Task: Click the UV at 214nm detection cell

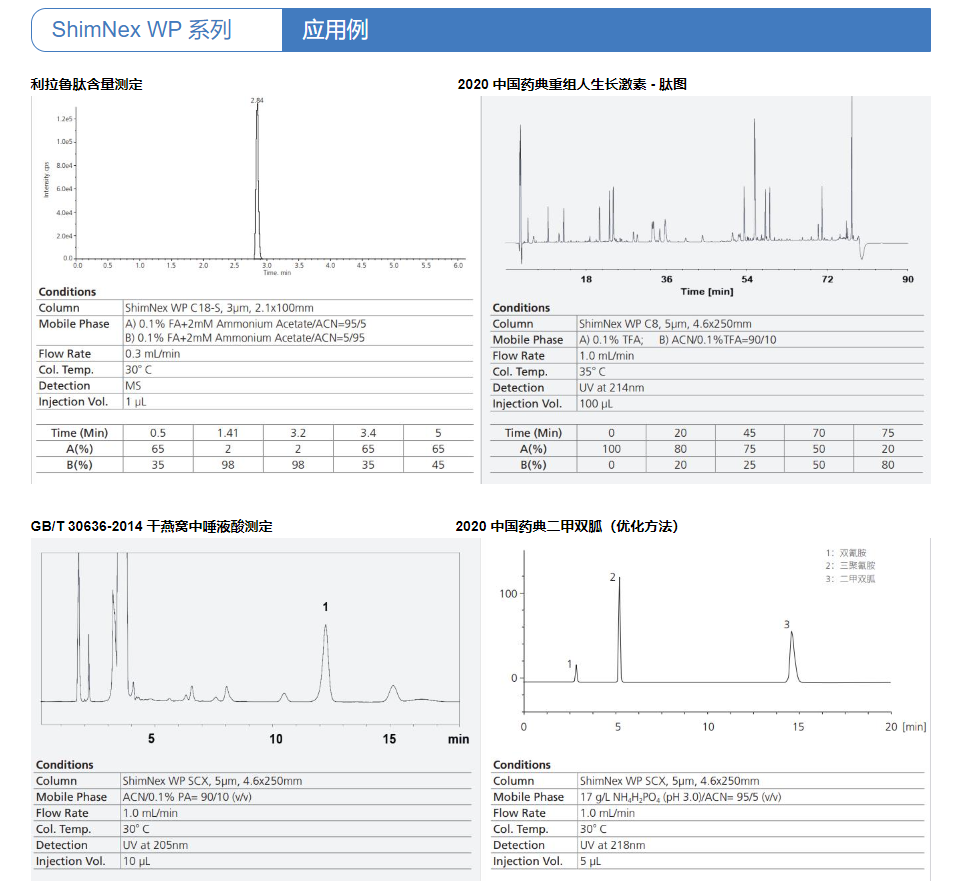Action: (612, 388)
